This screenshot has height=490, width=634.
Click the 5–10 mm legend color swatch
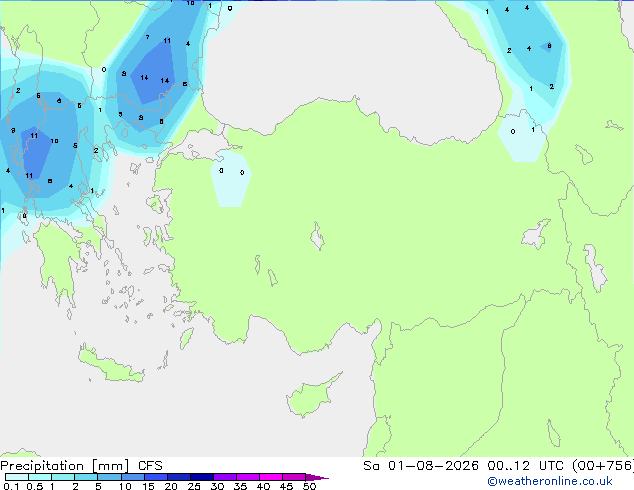(x=110, y=477)
